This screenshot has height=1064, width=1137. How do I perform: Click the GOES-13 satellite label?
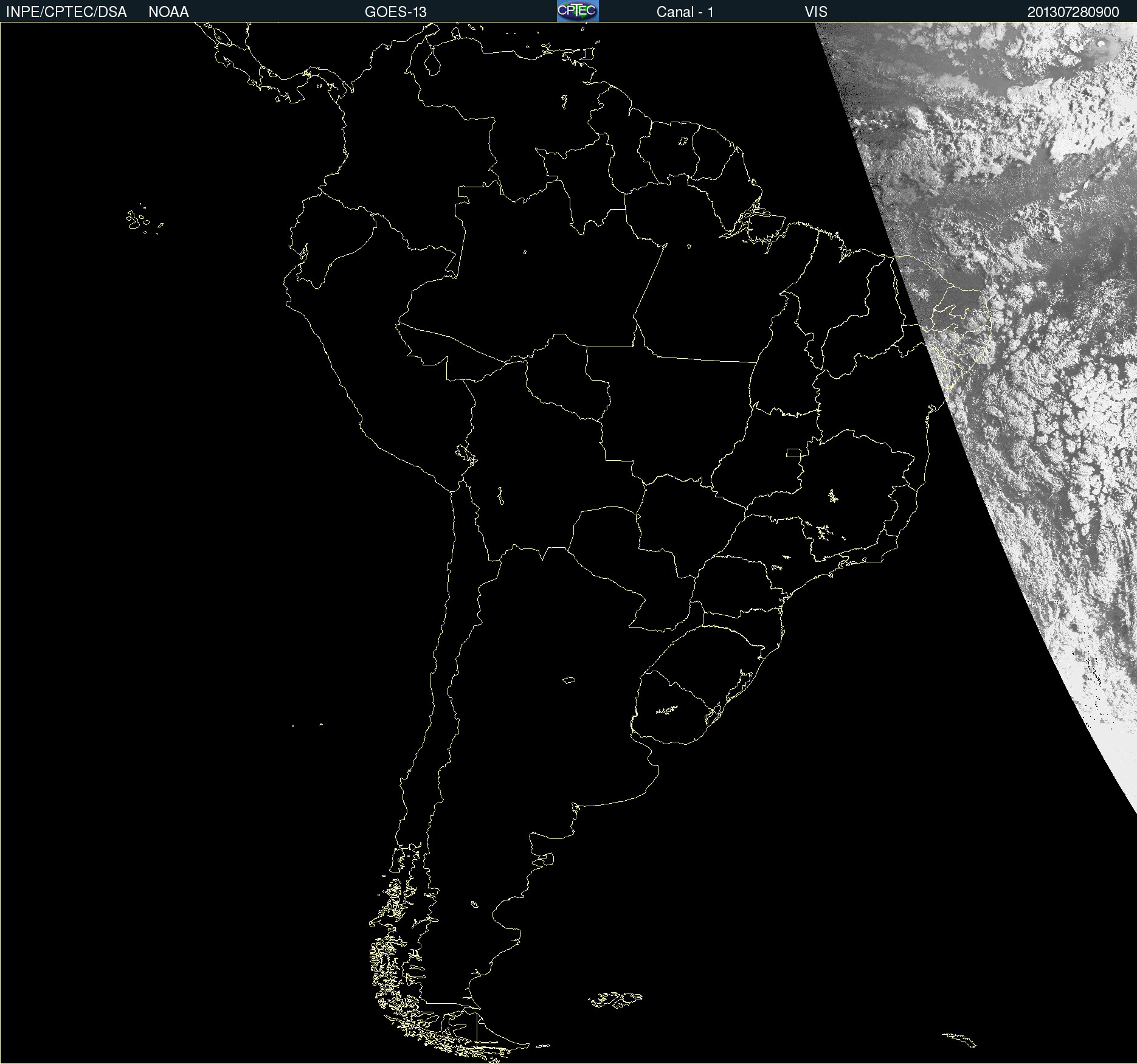(396, 12)
